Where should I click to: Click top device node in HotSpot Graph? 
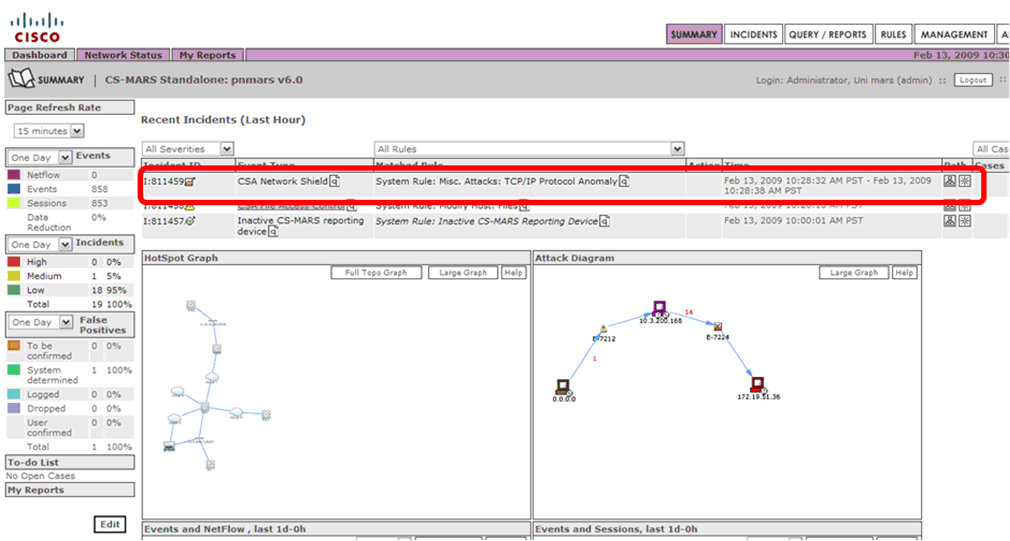pos(191,305)
